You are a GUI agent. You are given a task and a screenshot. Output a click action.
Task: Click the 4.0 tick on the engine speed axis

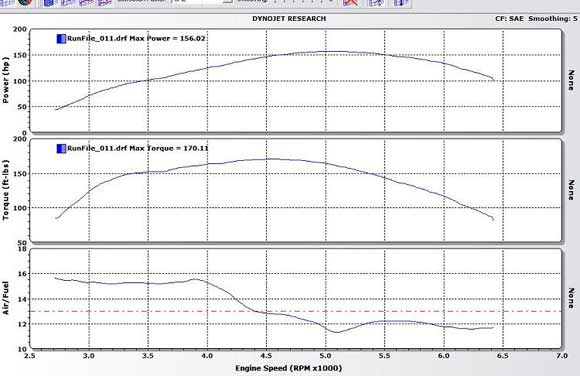click(x=207, y=356)
